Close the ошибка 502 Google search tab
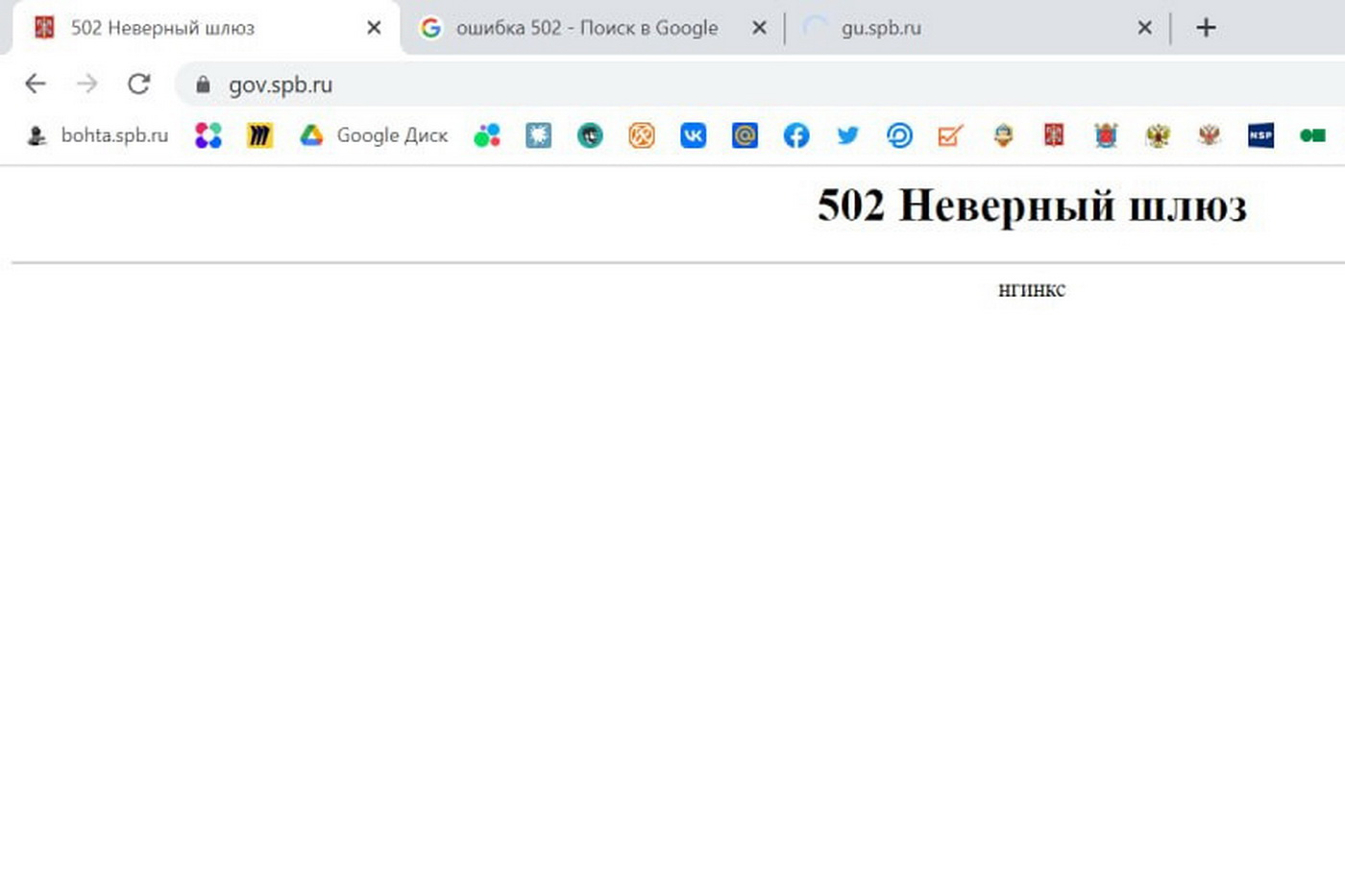Image resolution: width=1345 pixels, height=896 pixels. pyautogui.click(x=759, y=28)
